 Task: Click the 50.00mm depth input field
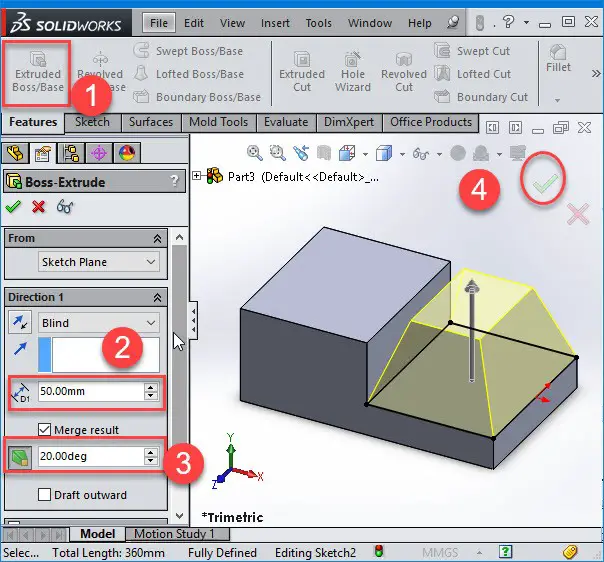pyautogui.click(x=91, y=391)
